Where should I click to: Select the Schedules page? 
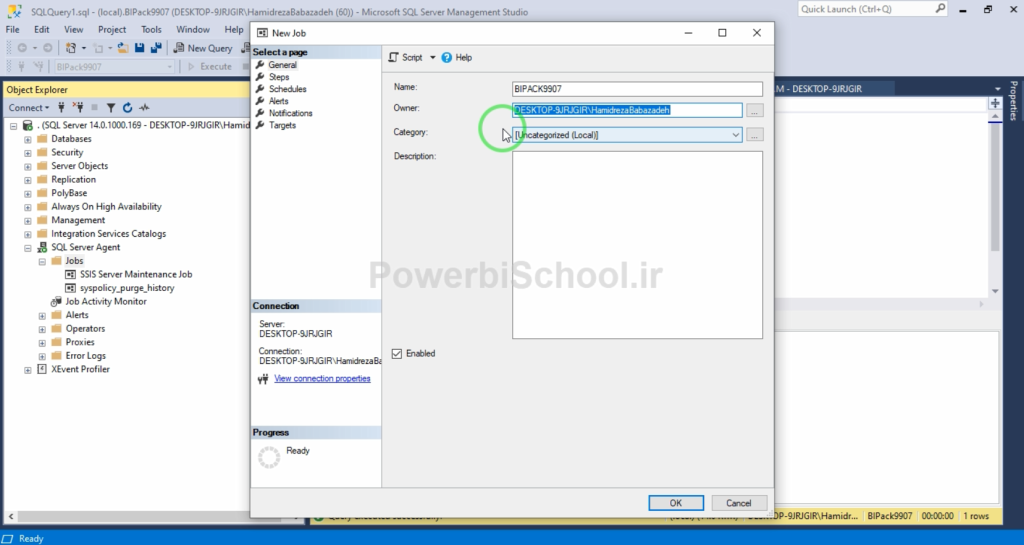click(x=287, y=89)
